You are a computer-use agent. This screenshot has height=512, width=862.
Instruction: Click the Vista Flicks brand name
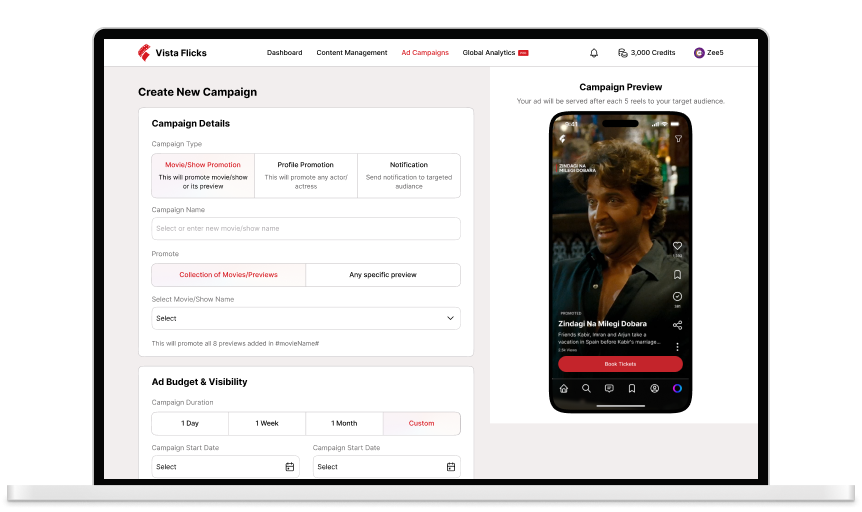pos(181,53)
